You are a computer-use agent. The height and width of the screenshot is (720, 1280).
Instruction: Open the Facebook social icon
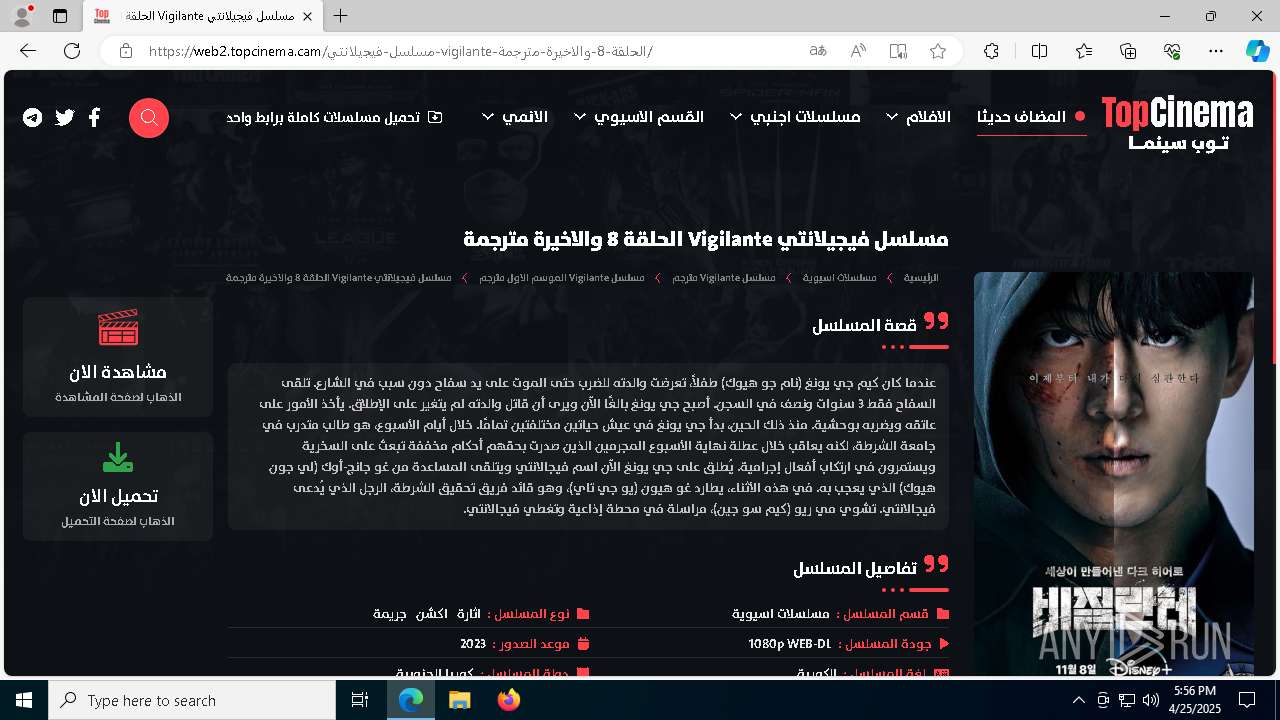coord(94,118)
